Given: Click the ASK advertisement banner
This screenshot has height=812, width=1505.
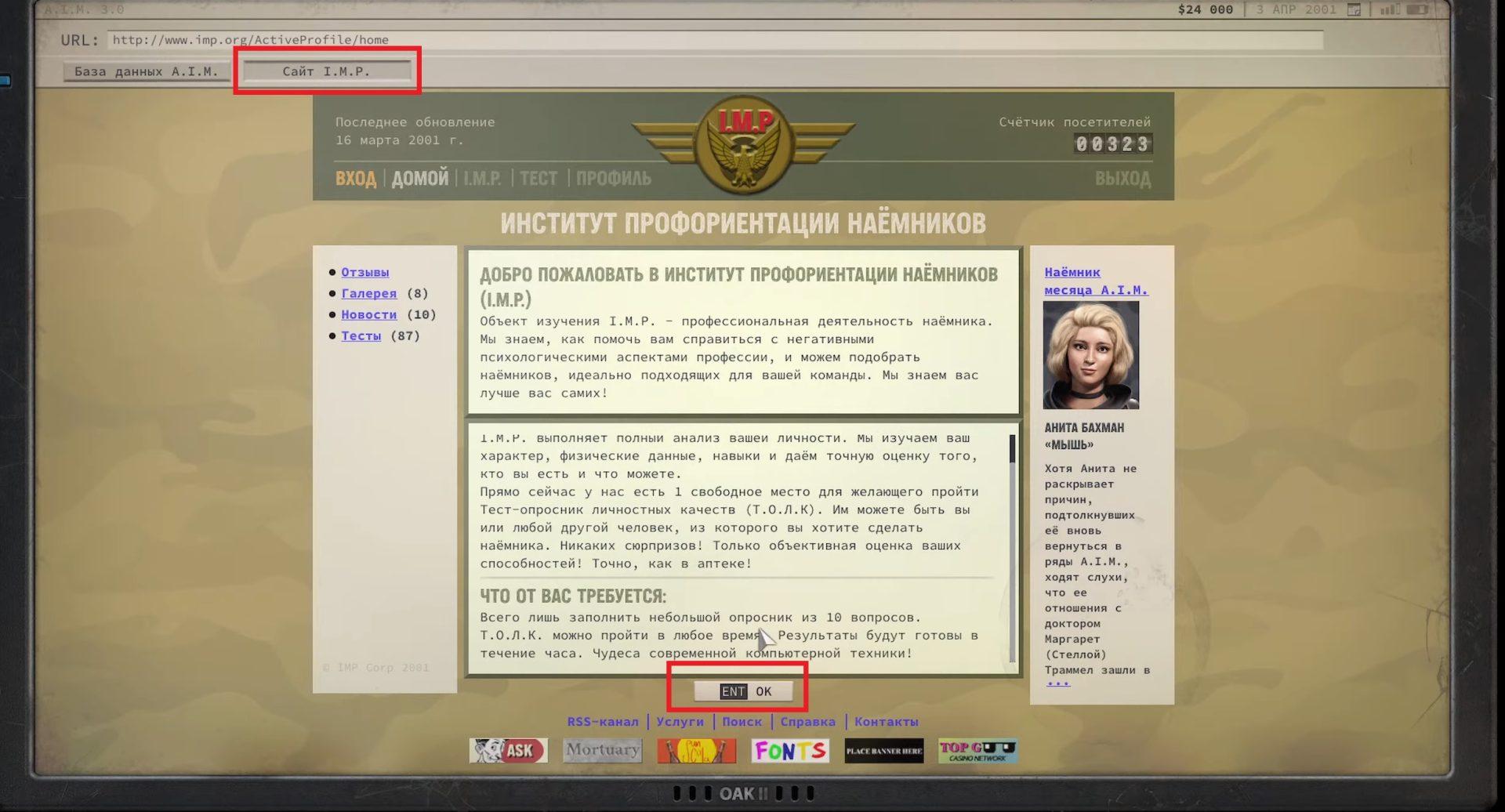Looking at the screenshot, I should [x=508, y=751].
